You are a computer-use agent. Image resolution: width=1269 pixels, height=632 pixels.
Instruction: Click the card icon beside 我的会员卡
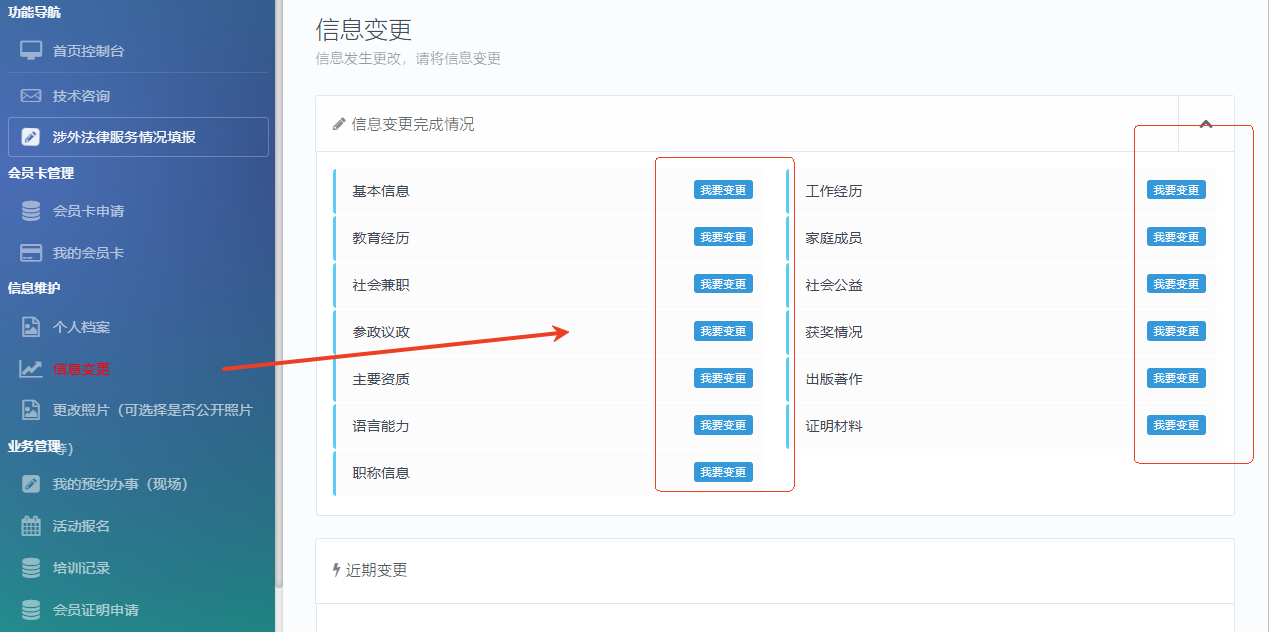point(31,253)
